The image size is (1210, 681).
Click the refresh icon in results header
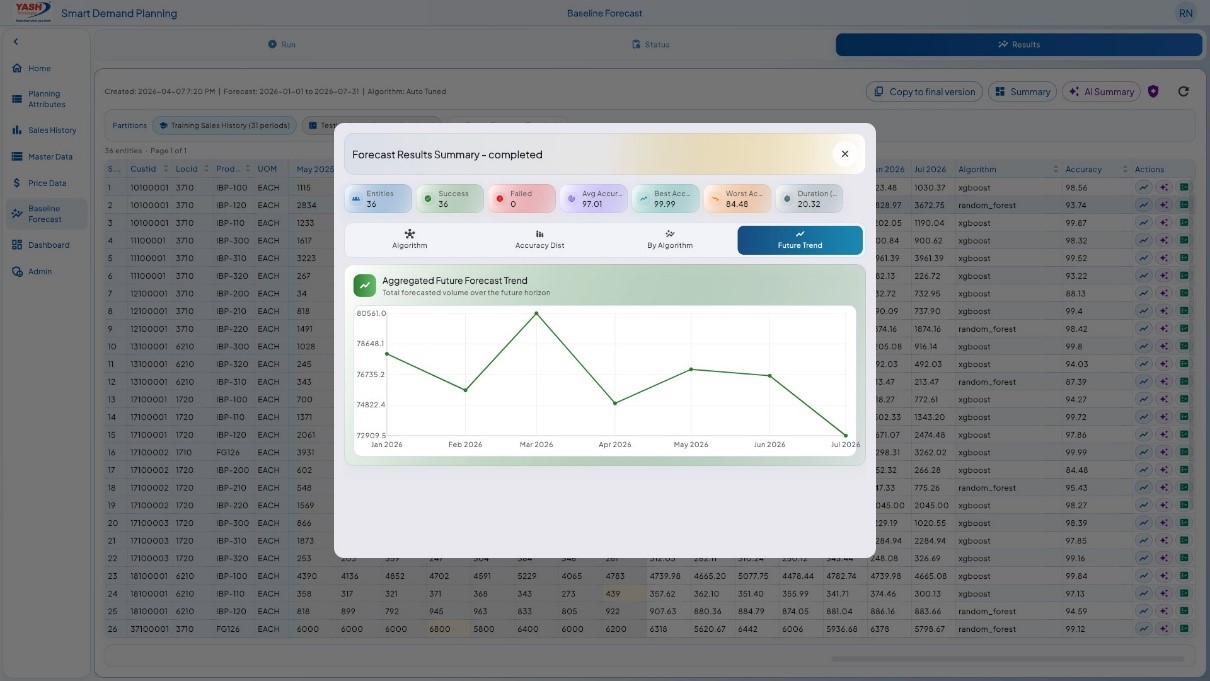(x=1183, y=91)
